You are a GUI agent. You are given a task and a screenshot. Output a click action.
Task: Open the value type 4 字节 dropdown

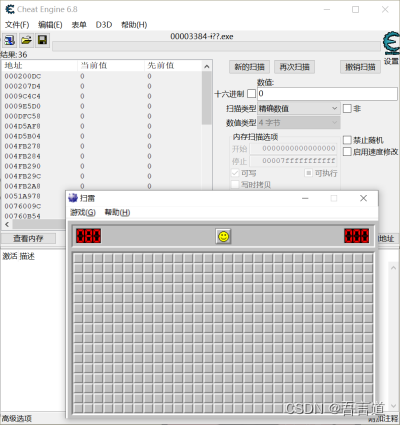click(299, 123)
